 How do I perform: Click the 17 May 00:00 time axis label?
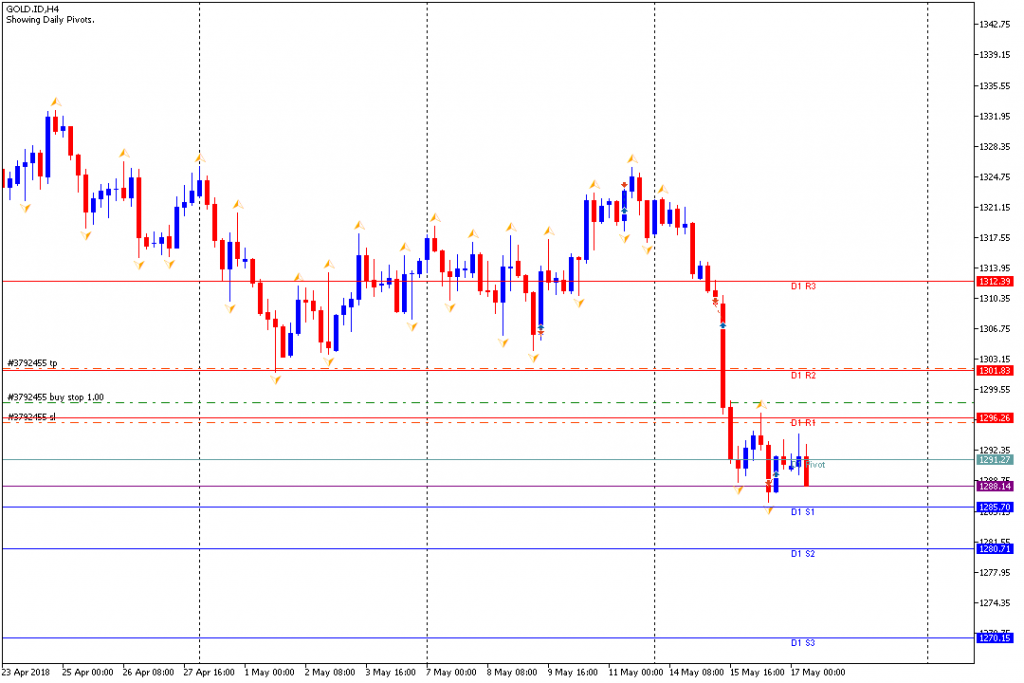[818, 672]
